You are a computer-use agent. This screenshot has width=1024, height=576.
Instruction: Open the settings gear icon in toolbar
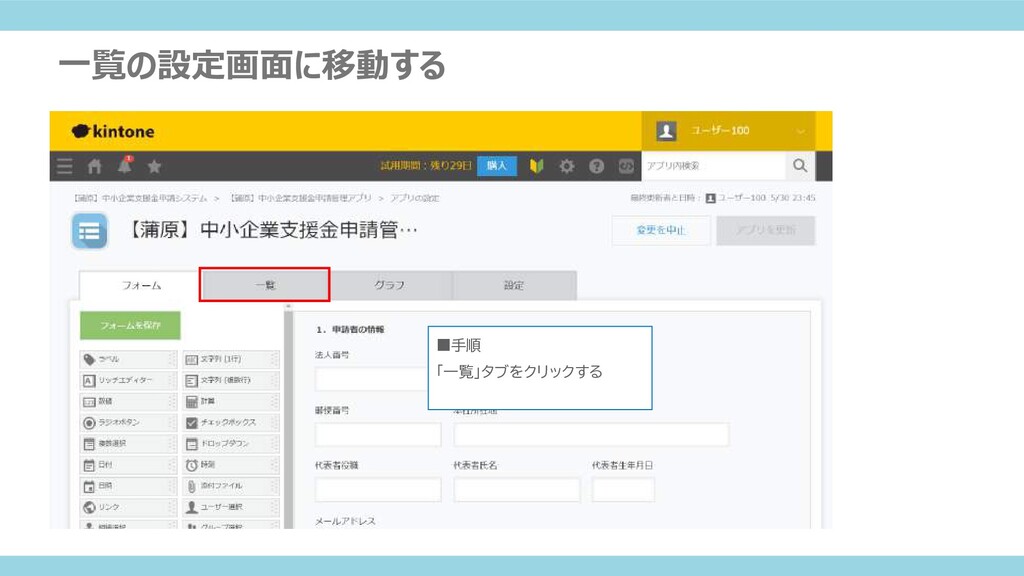click(566, 166)
